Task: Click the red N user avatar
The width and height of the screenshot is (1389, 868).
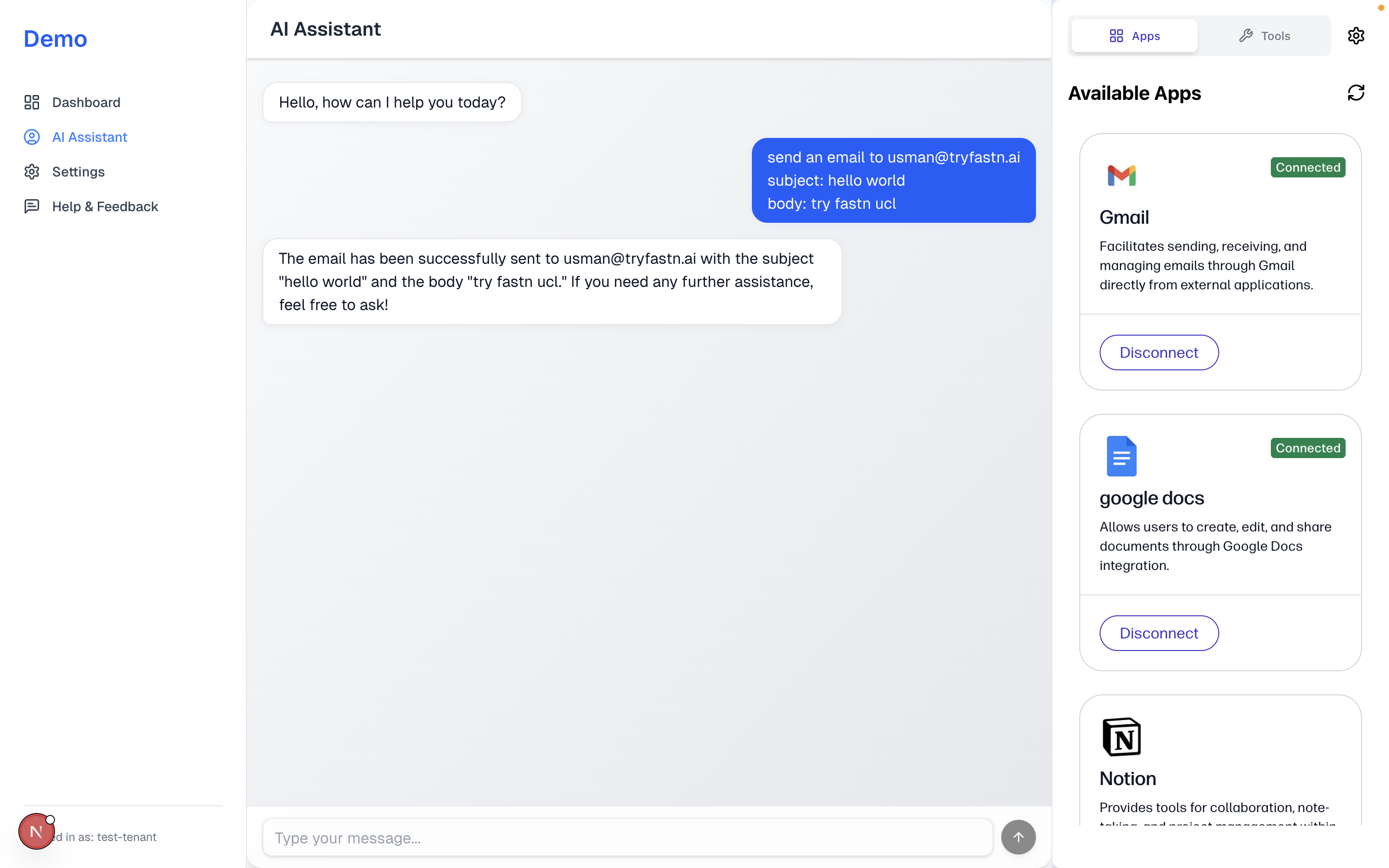Action: point(36,831)
